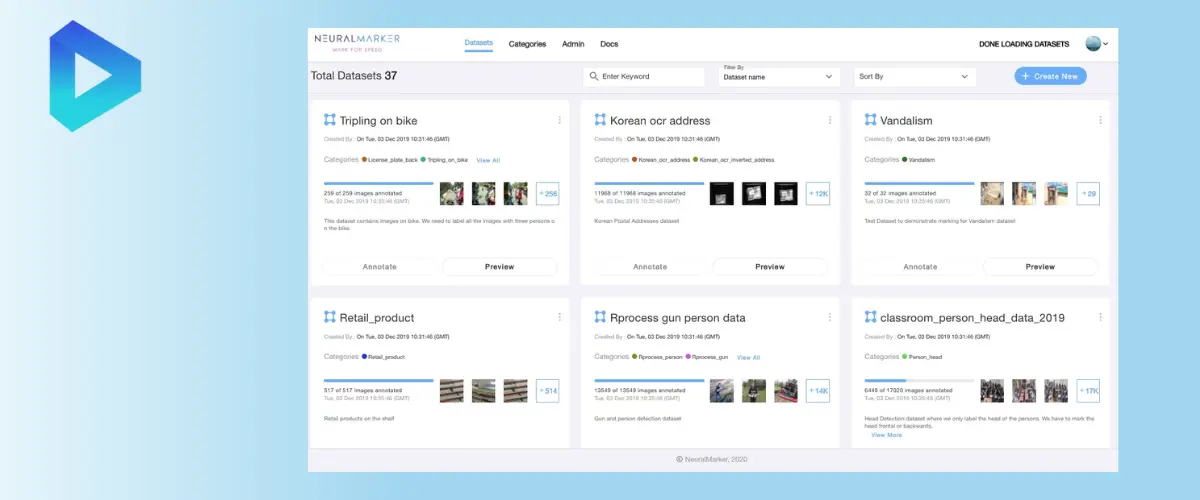Open the three-dot menu on classroom_person_head_data_2019 card
1200x500 pixels.
coord(1100,317)
